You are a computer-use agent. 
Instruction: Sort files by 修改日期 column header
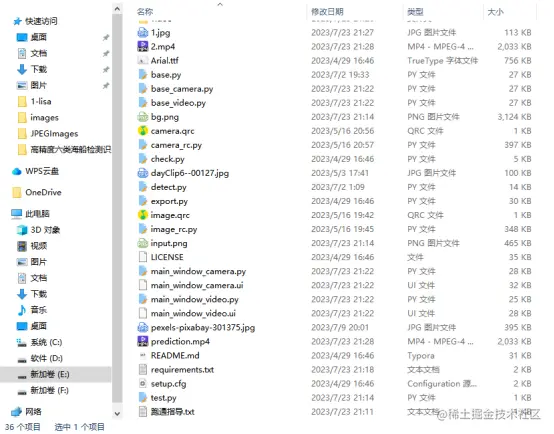[x=327, y=12]
